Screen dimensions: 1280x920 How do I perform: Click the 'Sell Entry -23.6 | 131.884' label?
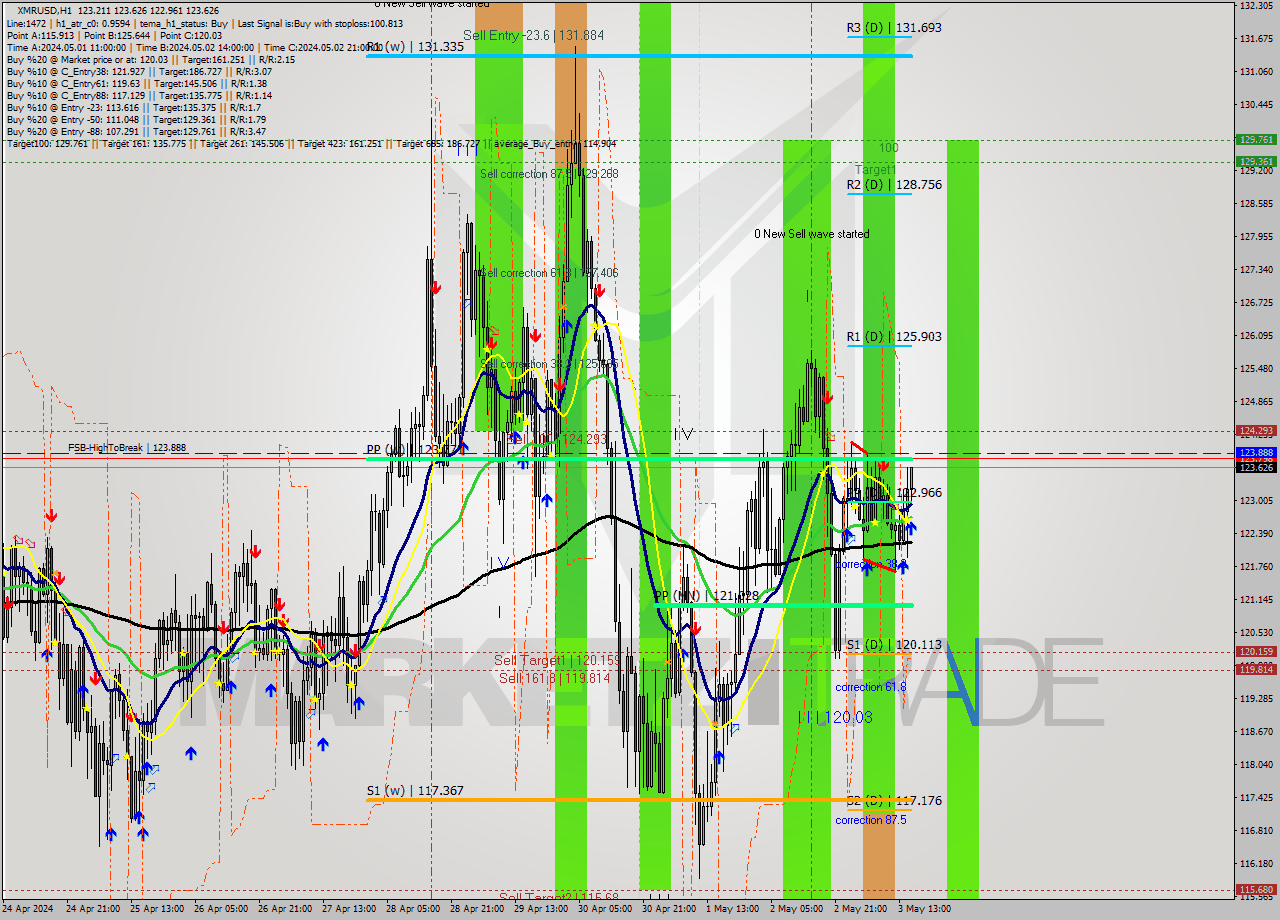[533, 35]
